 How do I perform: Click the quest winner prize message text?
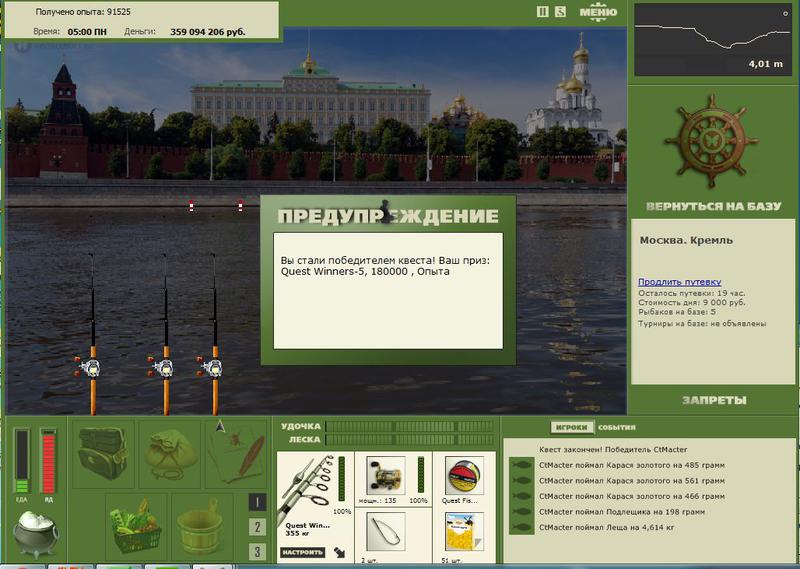pyautogui.click(x=385, y=266)
